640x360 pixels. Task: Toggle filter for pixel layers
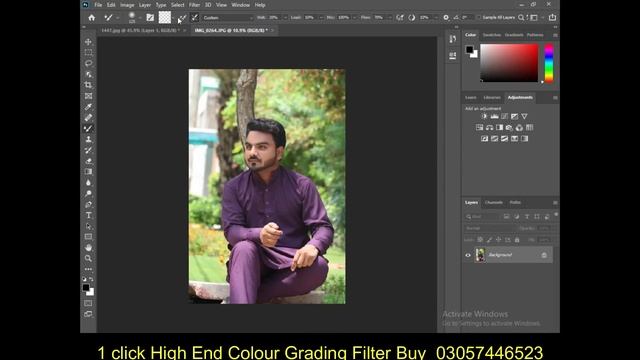tap(507, 217)
